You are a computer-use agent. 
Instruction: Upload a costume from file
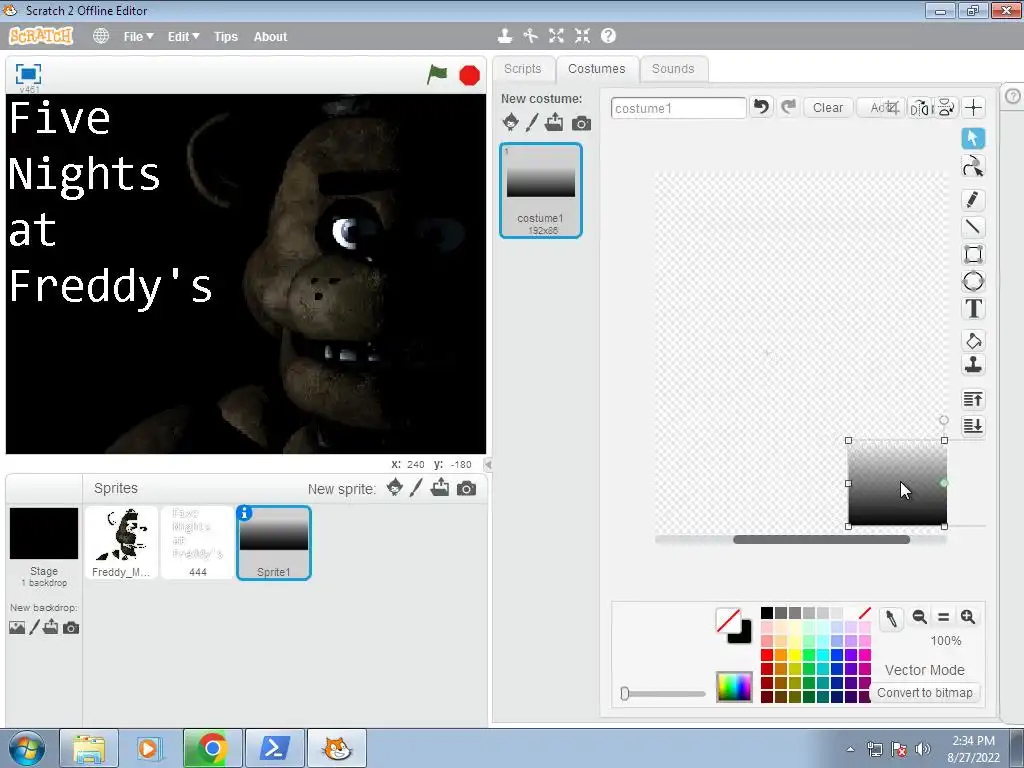pos(554,122)
